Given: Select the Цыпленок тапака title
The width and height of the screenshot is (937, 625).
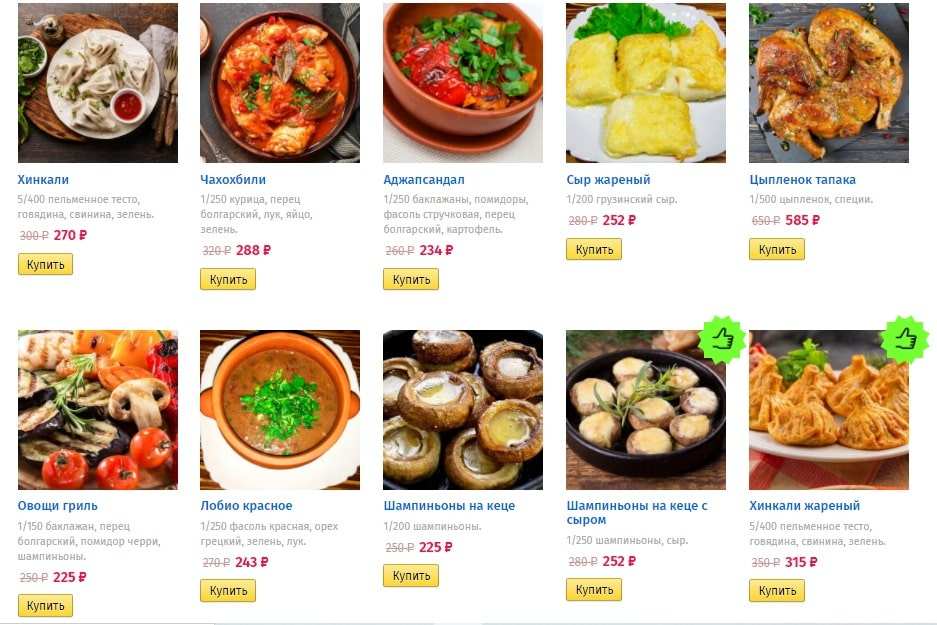Looking at the screenshot, I should [x=803, y=179].
